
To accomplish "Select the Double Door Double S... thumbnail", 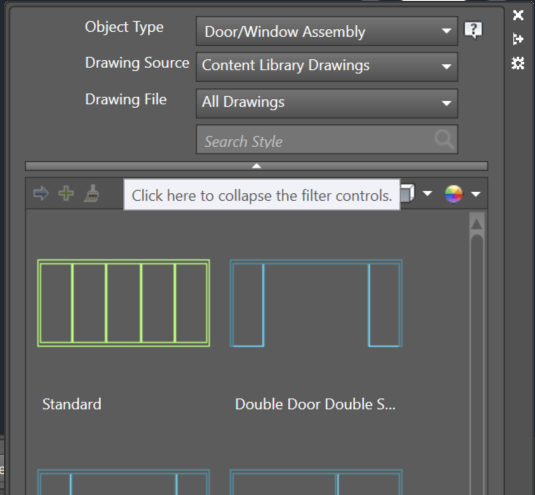I will [316, 303].
